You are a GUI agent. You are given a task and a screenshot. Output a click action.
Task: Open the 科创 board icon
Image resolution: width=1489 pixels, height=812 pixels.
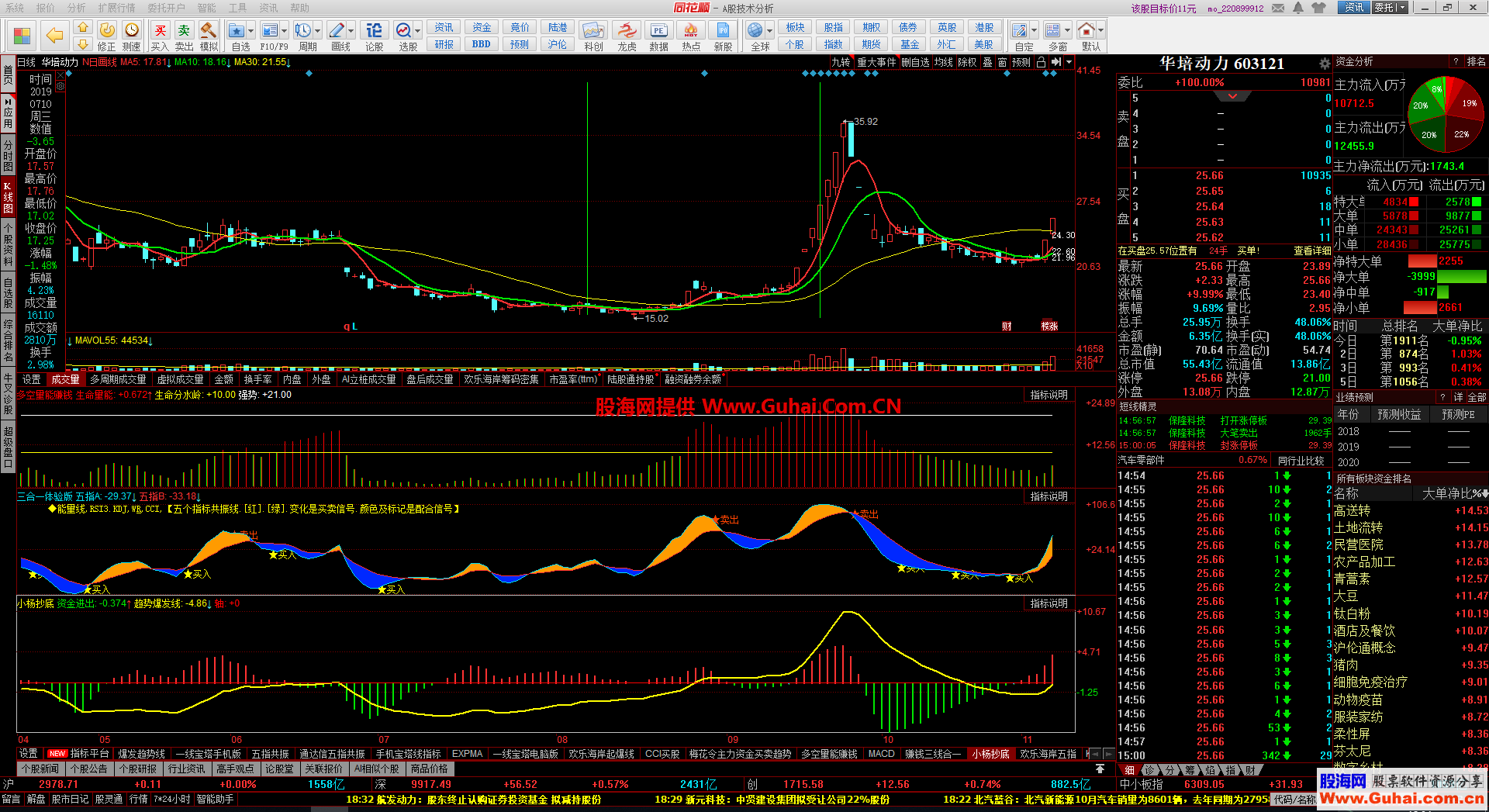(593, 36)
